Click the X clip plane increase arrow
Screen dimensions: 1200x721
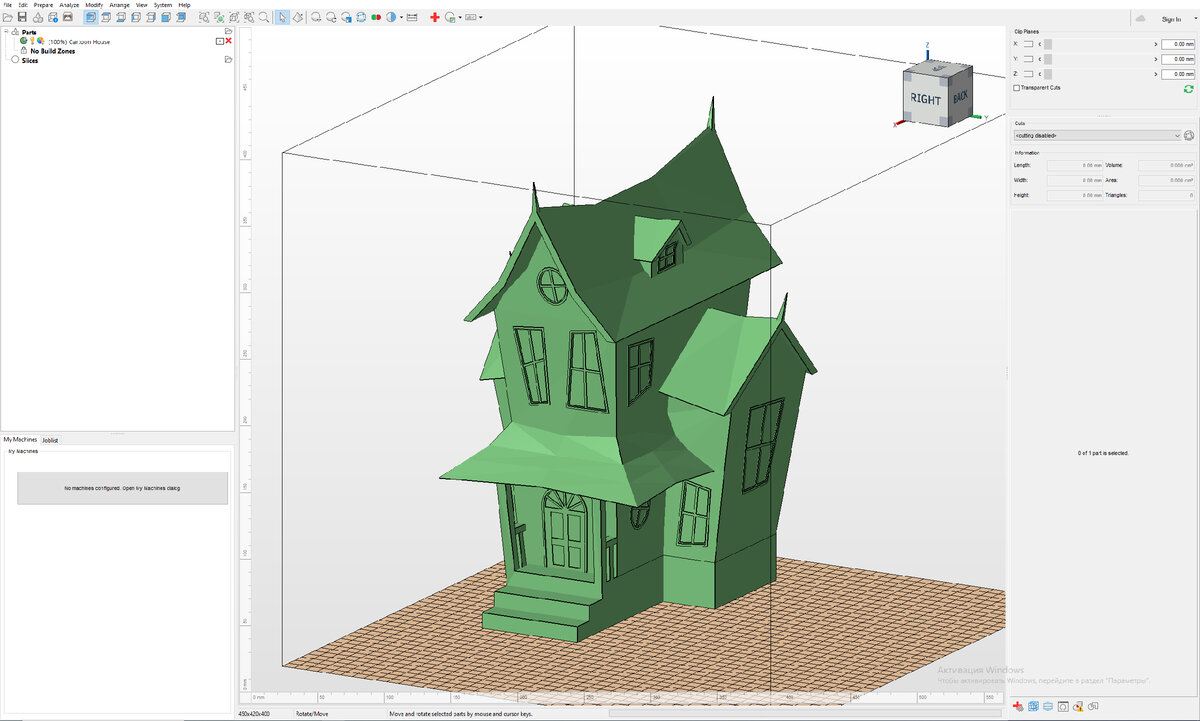pos(1155,44)
